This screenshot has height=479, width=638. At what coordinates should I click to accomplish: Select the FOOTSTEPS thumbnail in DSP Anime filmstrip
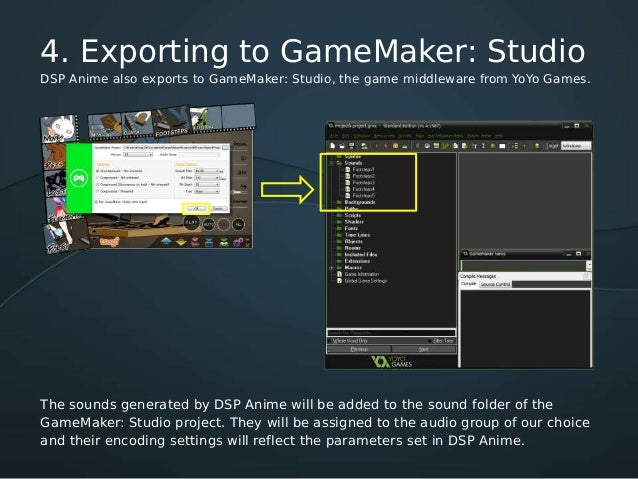(x=170, y=121)
